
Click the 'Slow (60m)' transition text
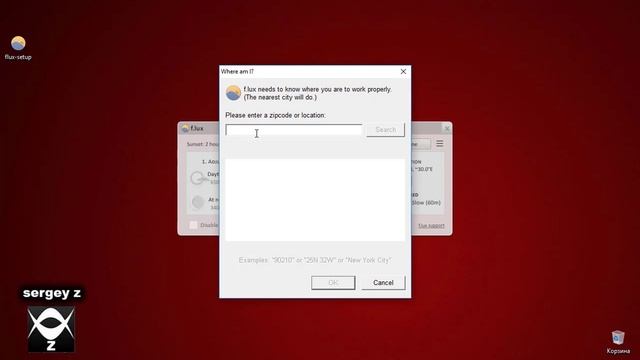click(427, 203)
